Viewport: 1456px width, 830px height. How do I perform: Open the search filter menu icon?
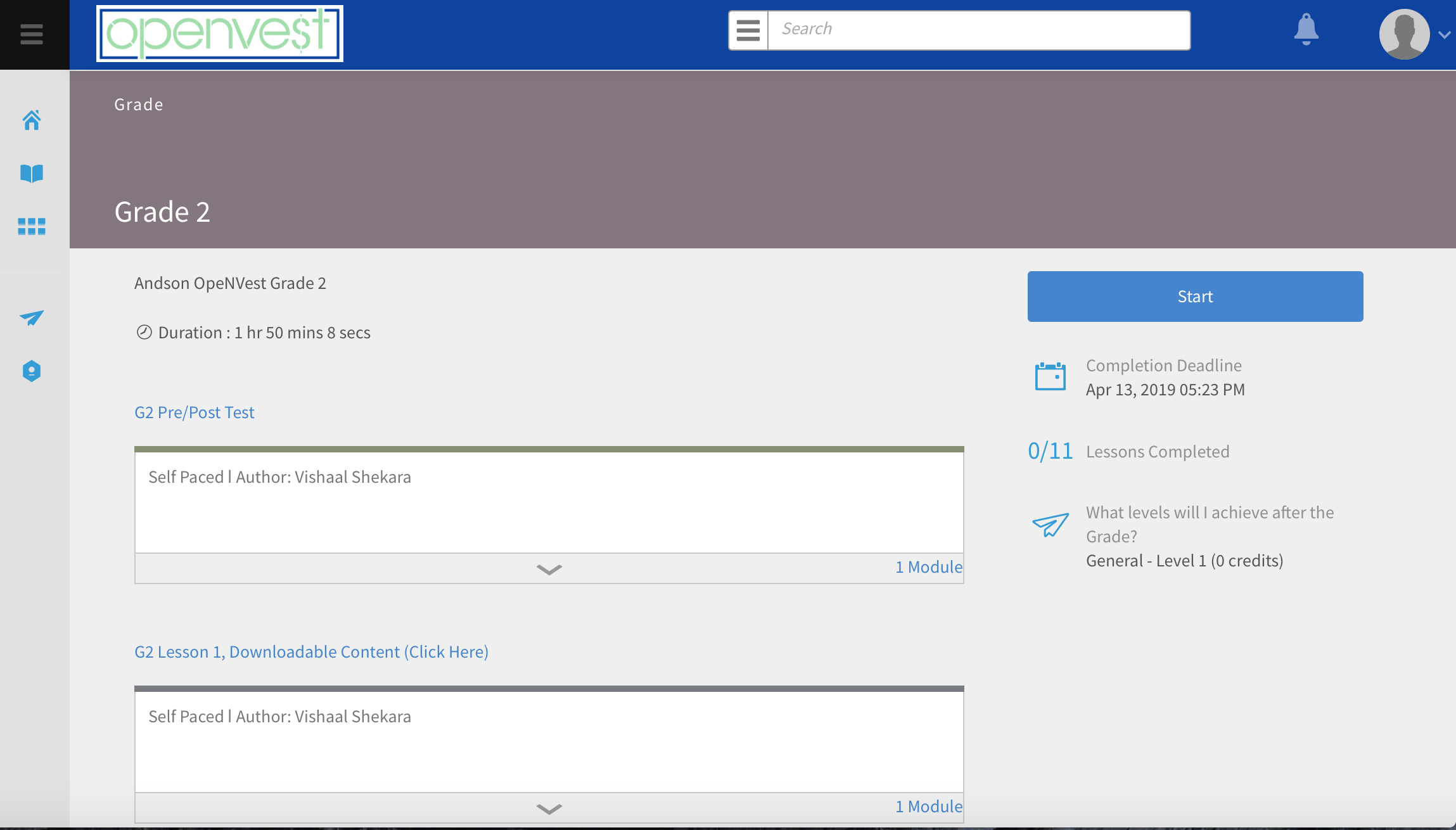point(748,30)
